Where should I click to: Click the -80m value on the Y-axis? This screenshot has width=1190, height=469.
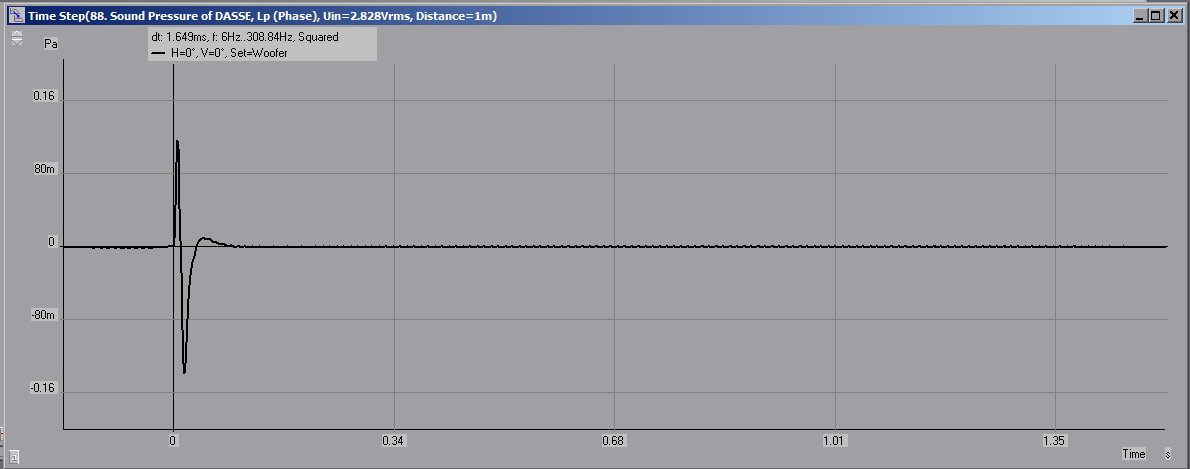click(43, 315)
